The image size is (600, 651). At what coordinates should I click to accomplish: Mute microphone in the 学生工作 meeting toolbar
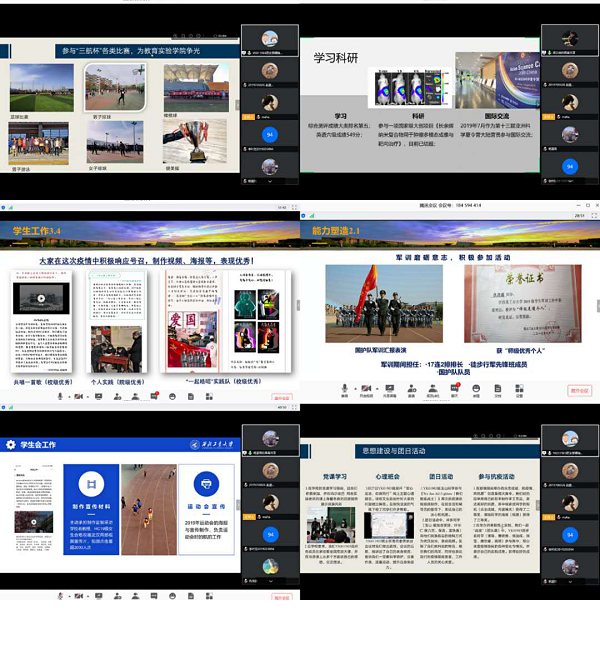click(x=60, y=396)
